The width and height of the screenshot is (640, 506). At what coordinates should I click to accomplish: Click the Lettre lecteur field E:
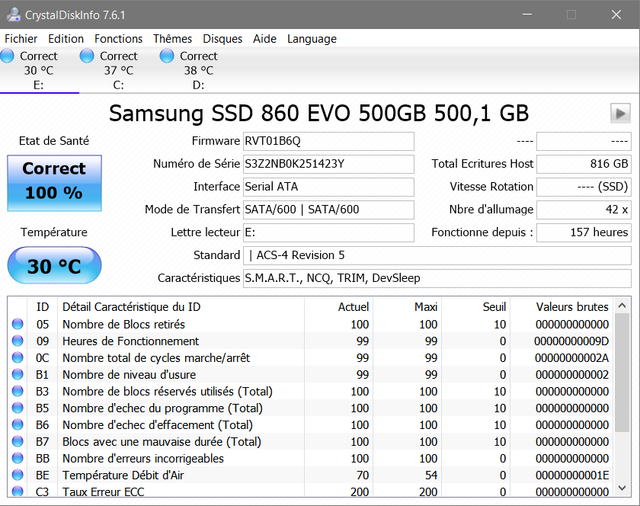[329, 233]
